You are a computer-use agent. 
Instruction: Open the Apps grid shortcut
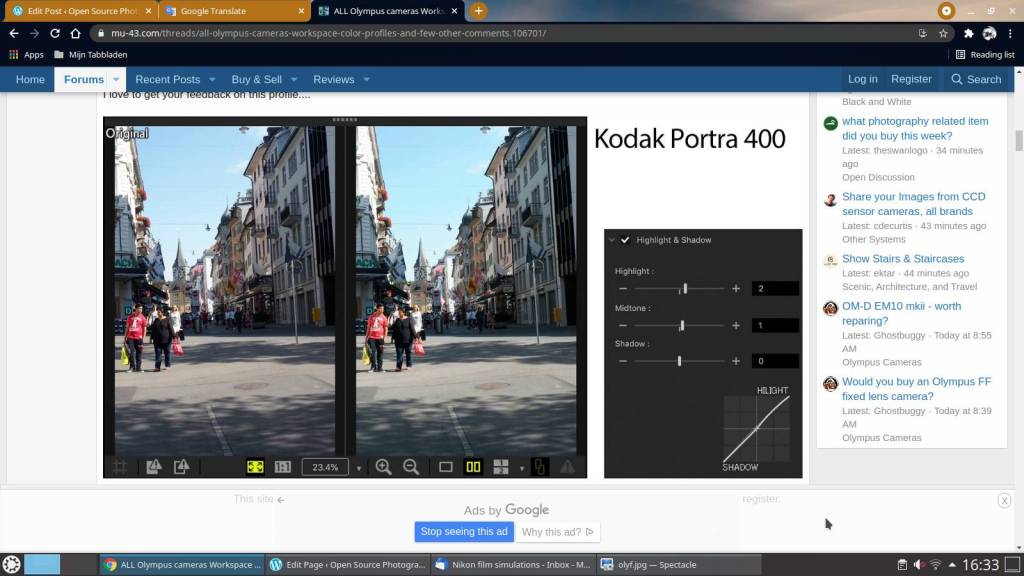point(27,55)
